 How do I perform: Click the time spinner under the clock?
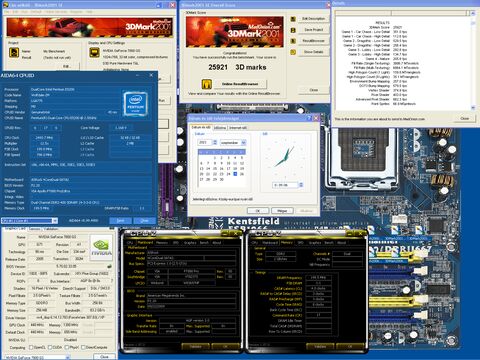pos(301,185)
